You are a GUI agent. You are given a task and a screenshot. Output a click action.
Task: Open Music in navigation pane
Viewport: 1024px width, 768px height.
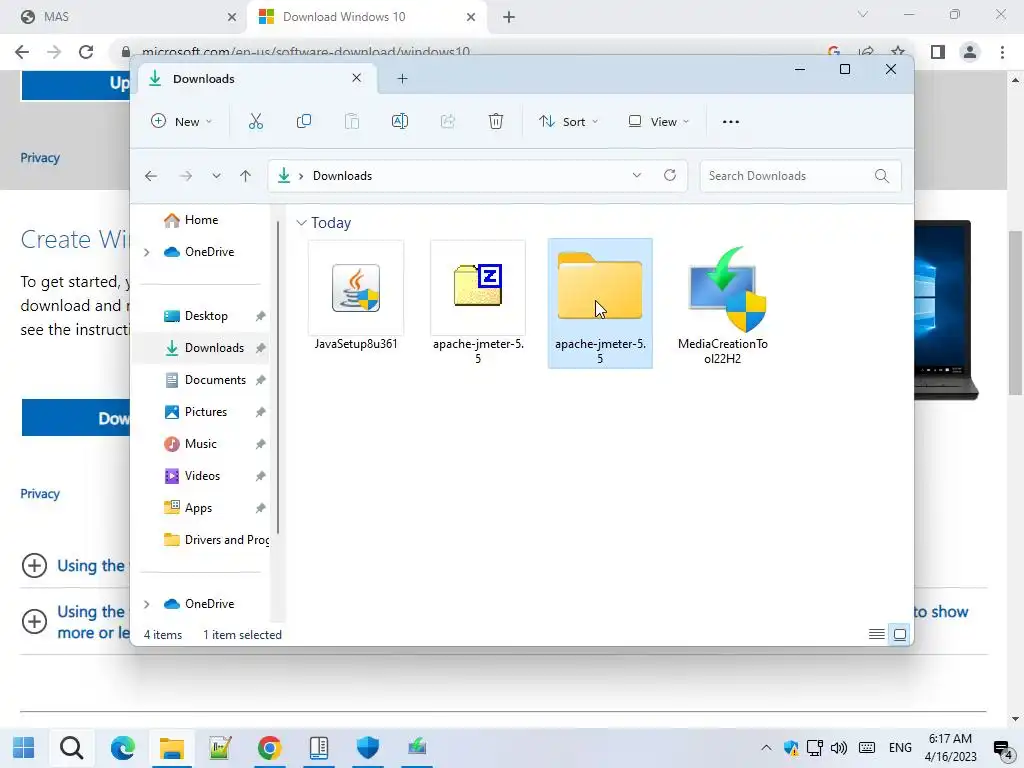click(201, 444)
